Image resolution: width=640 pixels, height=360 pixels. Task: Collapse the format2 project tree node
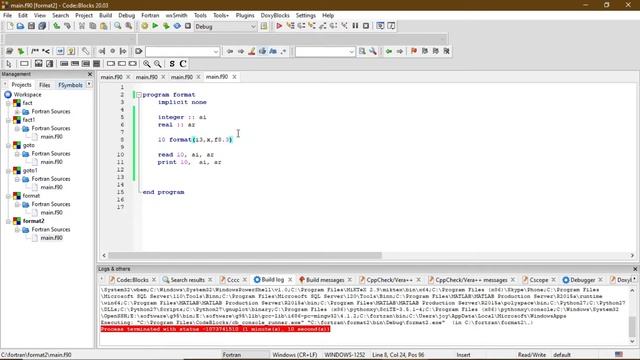point(8,221)
